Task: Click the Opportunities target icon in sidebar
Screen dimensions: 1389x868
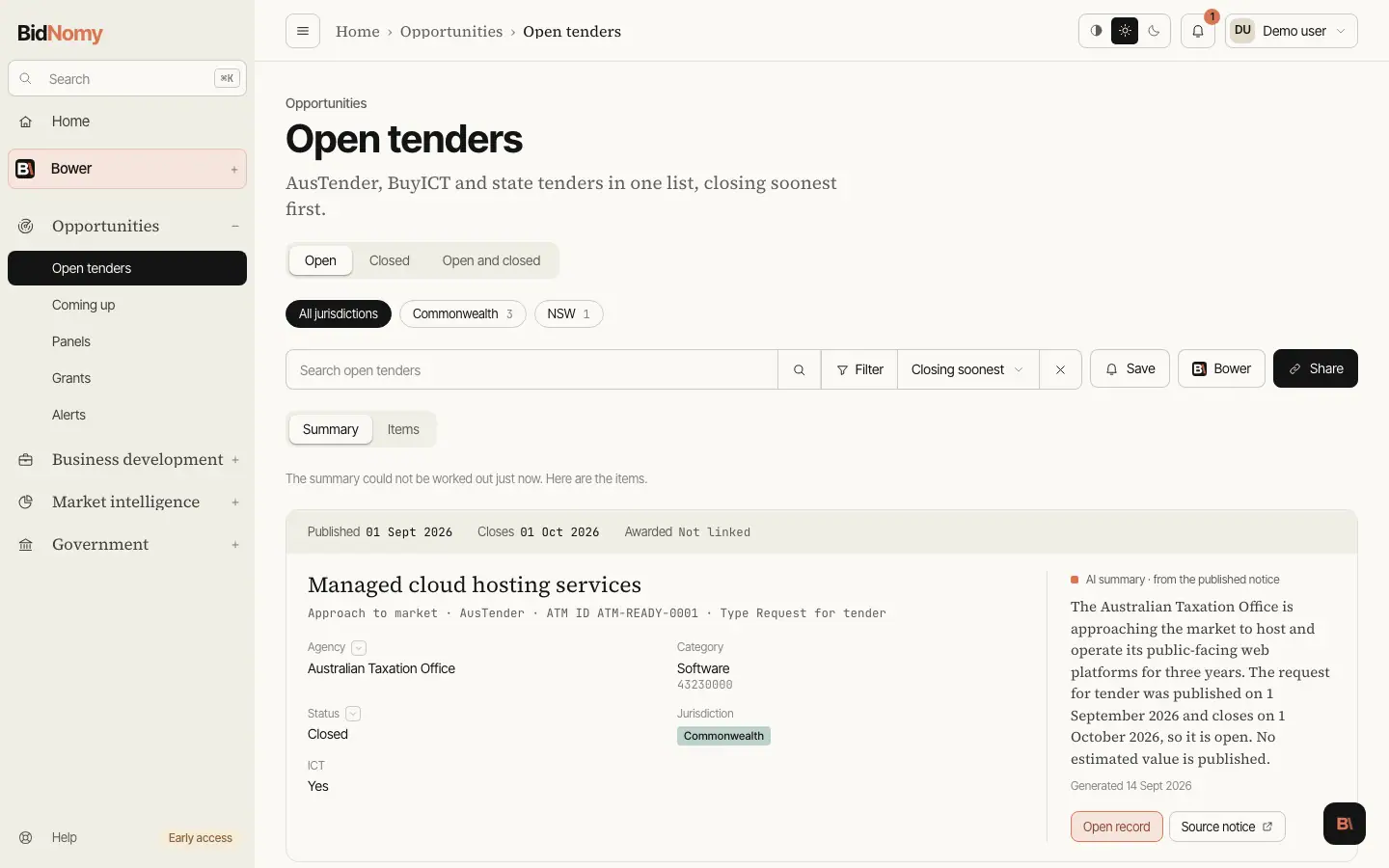Action: (26, 226)
